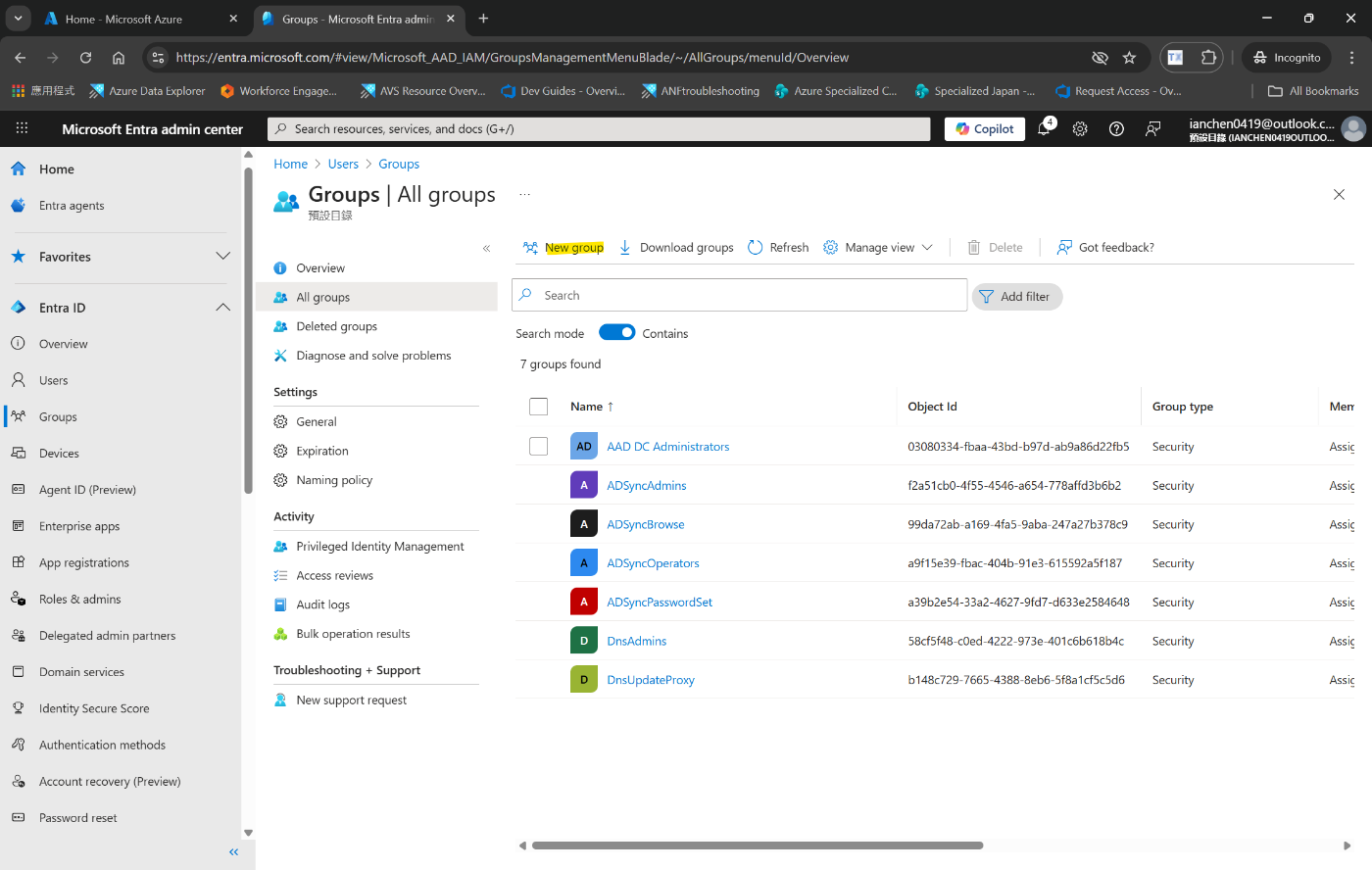Open the DnsUpdateProxy group link
Image resolution: width=1372 pixels, height=870 pixels.
pos(651,680)
